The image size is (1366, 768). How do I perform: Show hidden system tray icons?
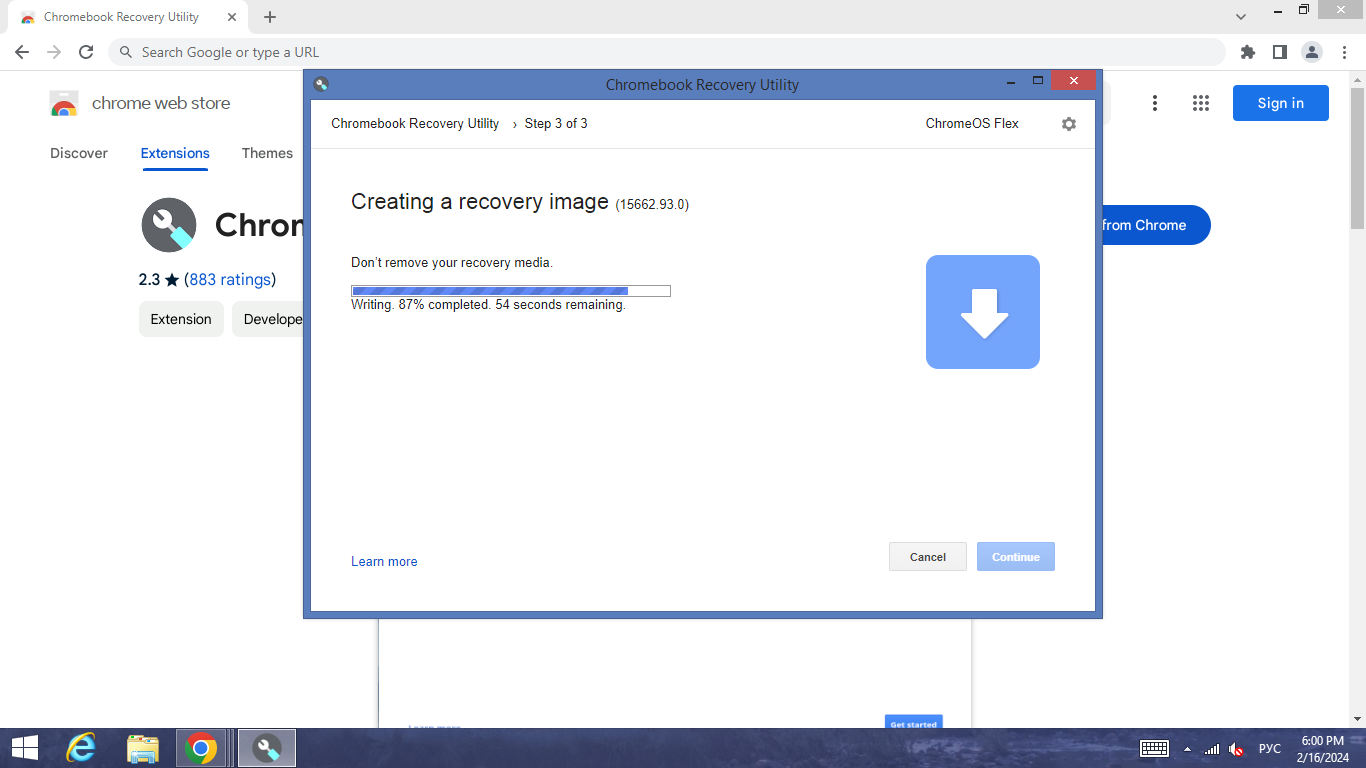point(1188,749)
